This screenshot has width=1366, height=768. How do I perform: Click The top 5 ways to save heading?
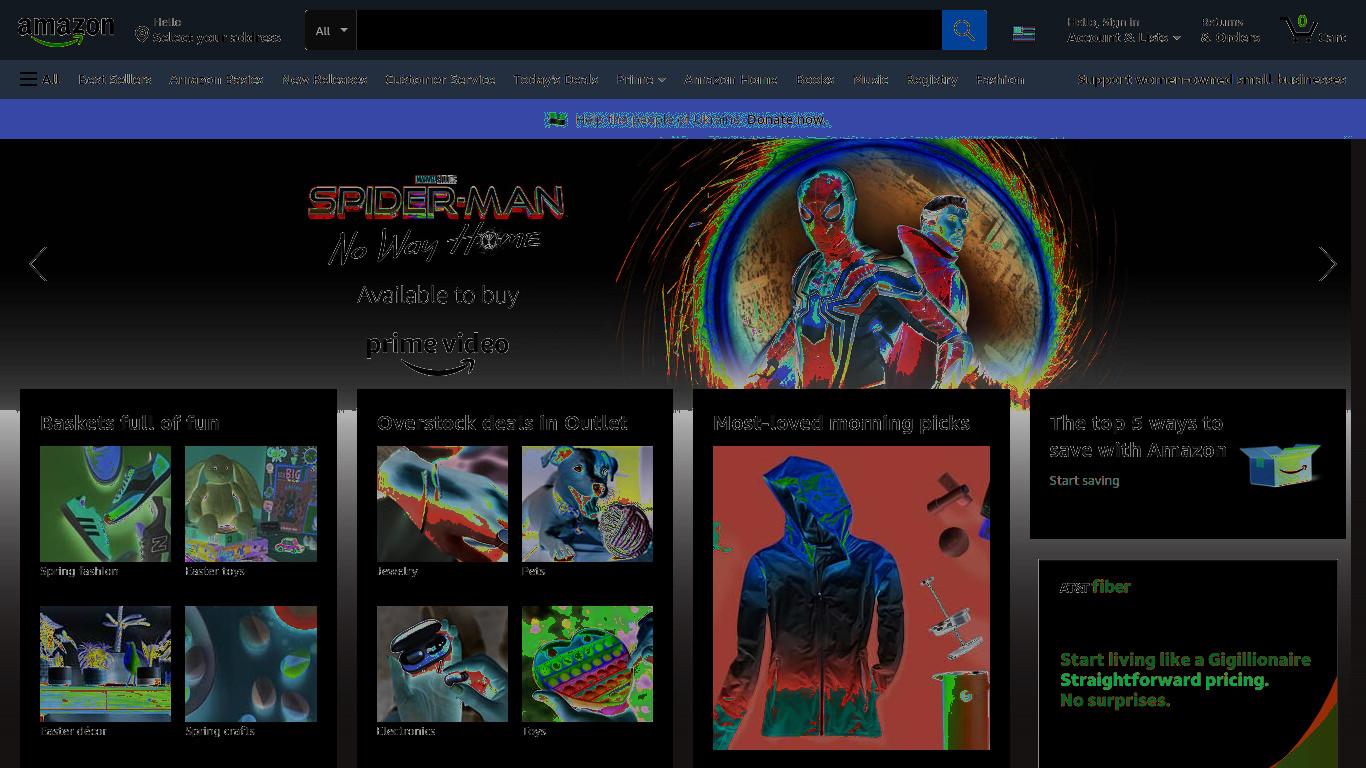point(1138,437)
